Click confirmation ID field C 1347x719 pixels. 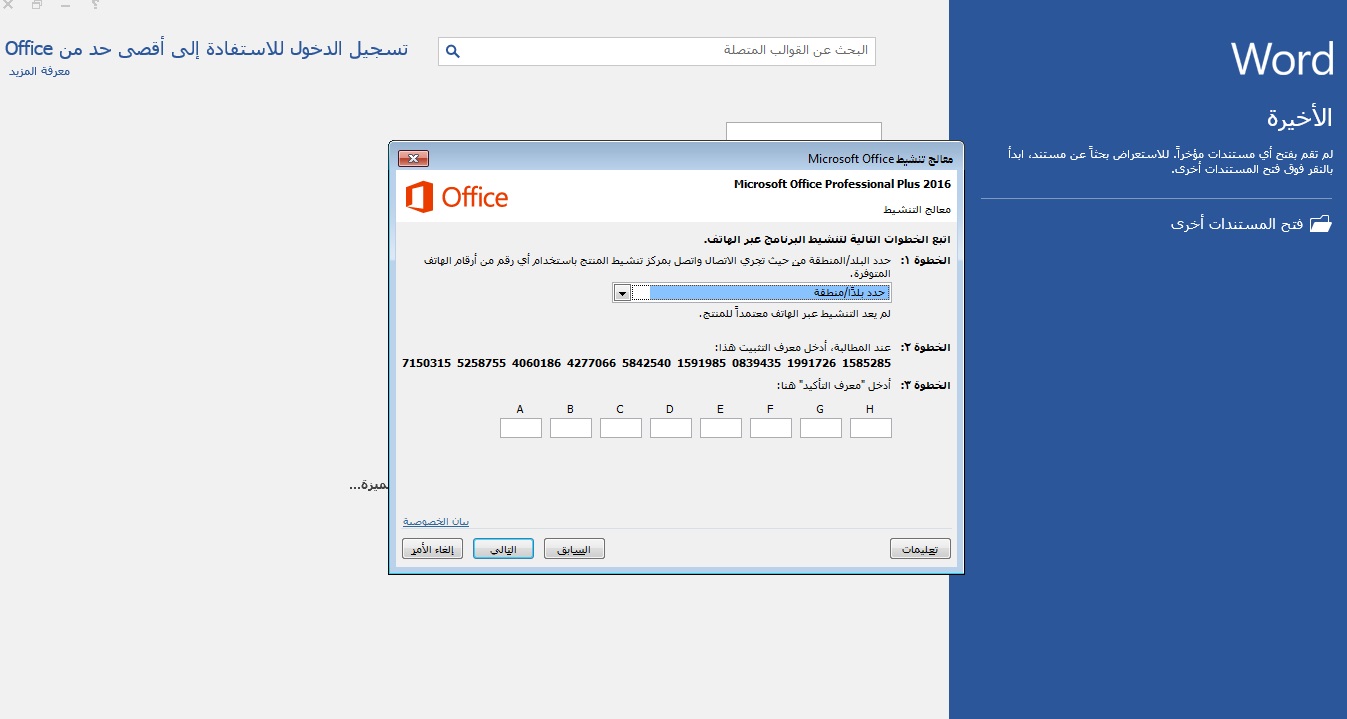coord(621,428)
